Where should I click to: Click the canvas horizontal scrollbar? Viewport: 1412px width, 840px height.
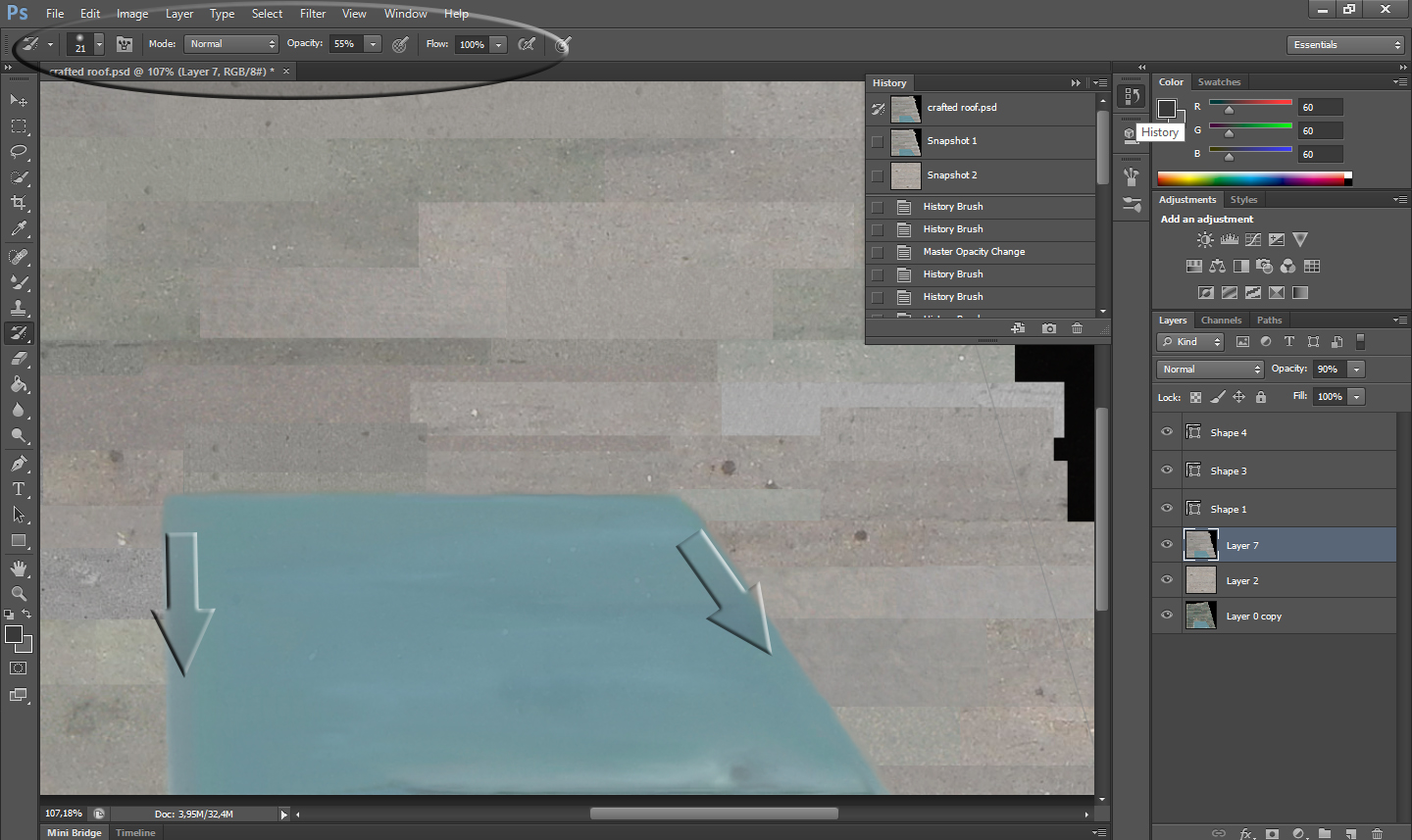714,814
